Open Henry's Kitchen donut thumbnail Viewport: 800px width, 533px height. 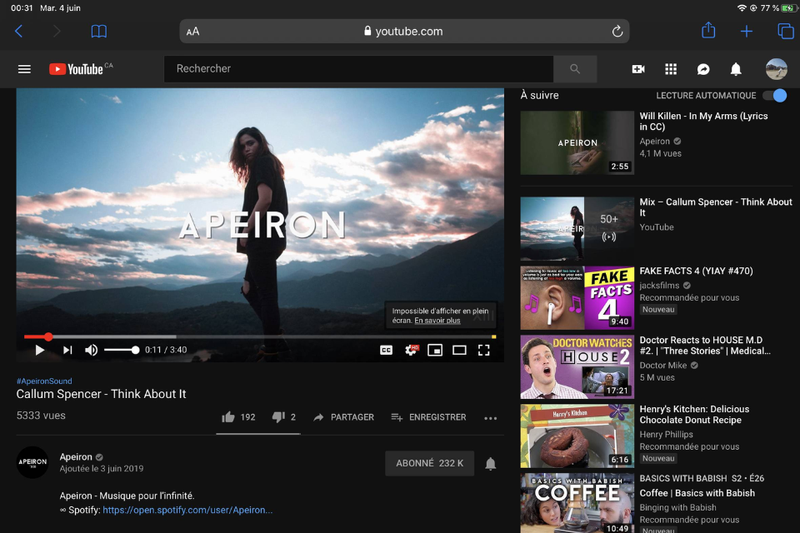(577, 436)
